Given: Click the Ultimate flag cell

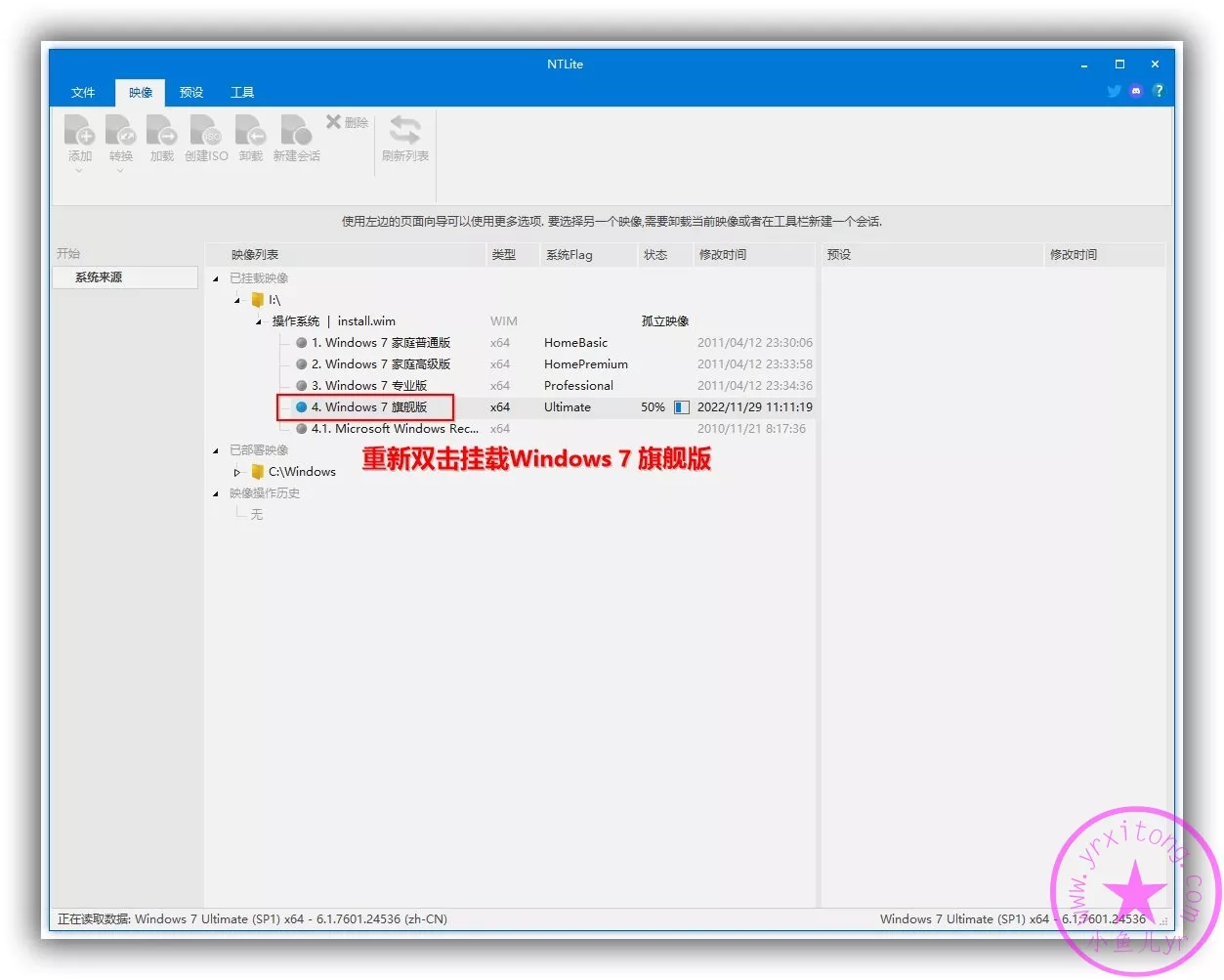Looking at the screenshot, I should tap(567, 407).
